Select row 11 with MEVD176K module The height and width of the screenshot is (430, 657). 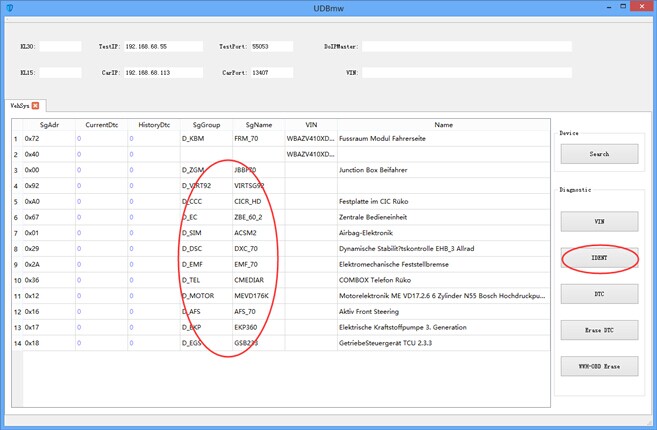click(x=281, y=296)
